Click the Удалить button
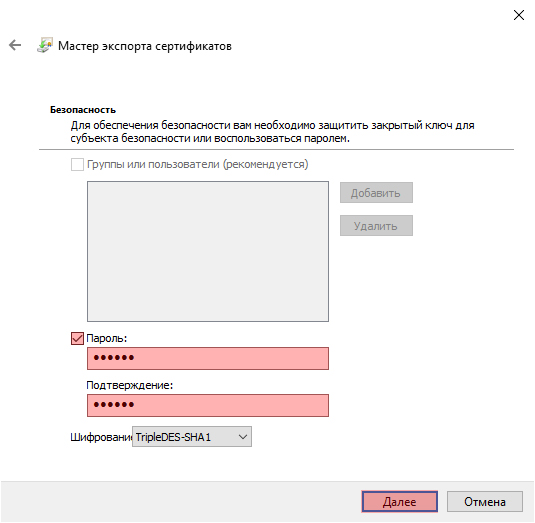Screen dimensions: 535x523 pos(376,226)
